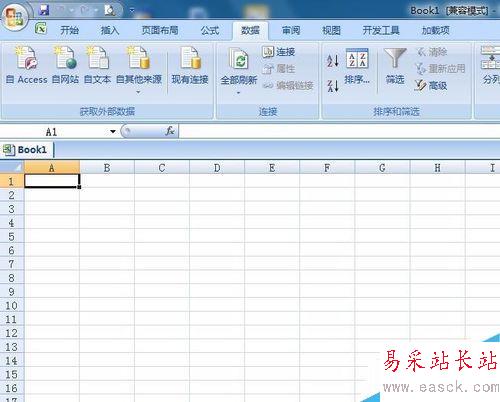Click the Office button orb

tap(14, 17)
